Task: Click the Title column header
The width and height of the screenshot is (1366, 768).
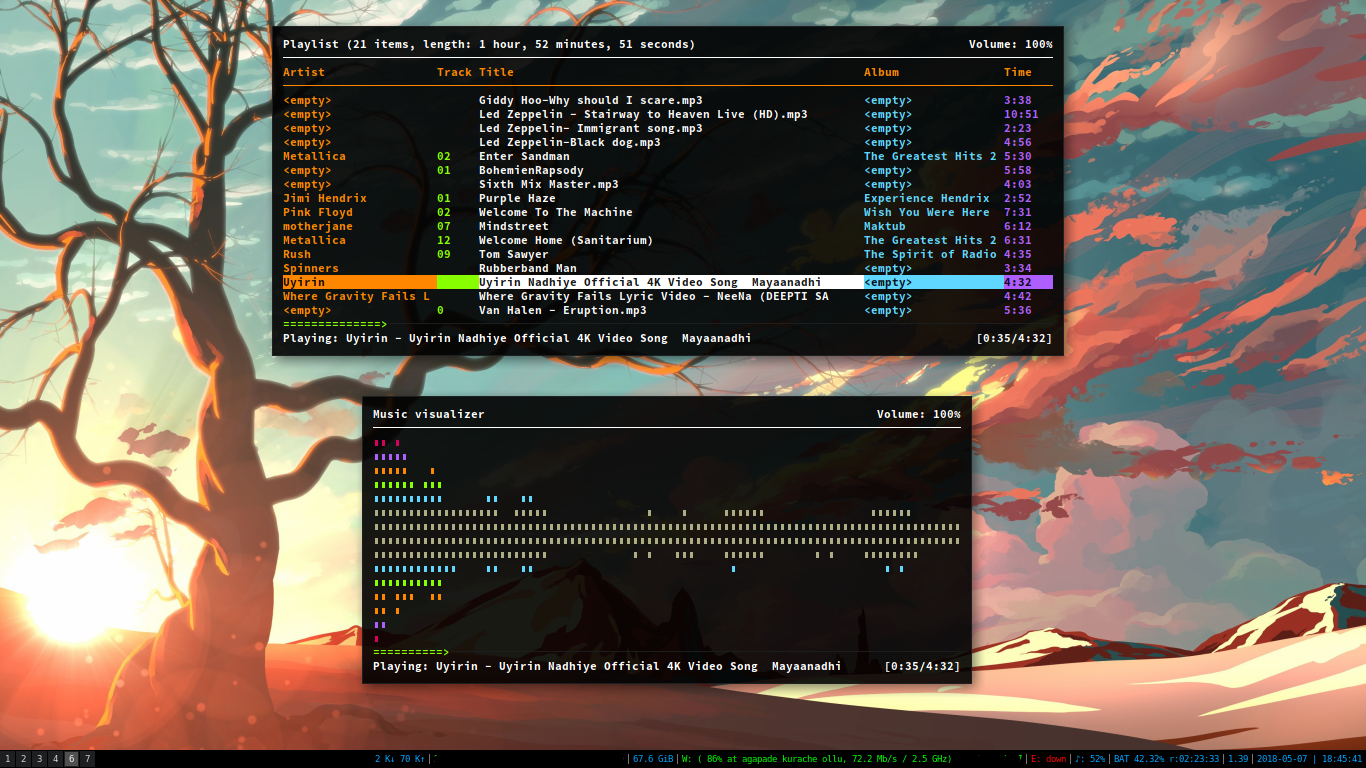Action: point(496,72)
